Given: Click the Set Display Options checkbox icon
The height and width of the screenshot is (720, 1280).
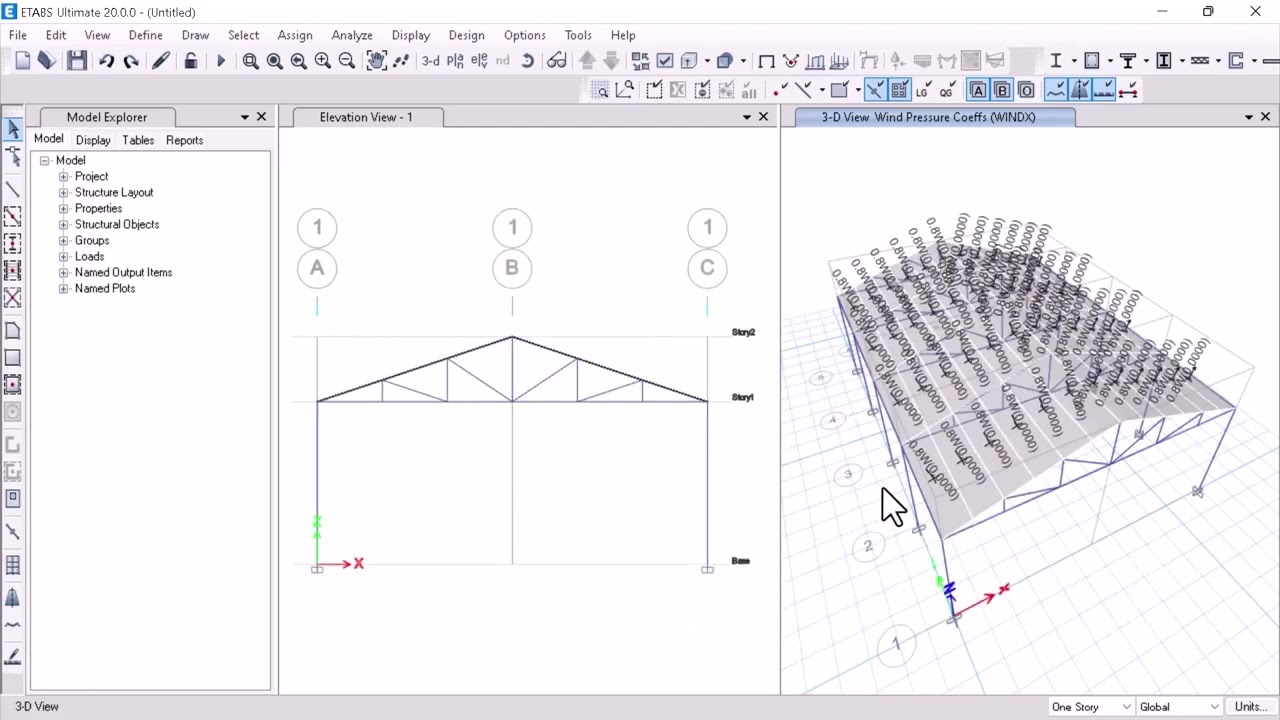Looking at the screenshot, I should [665, 61].
